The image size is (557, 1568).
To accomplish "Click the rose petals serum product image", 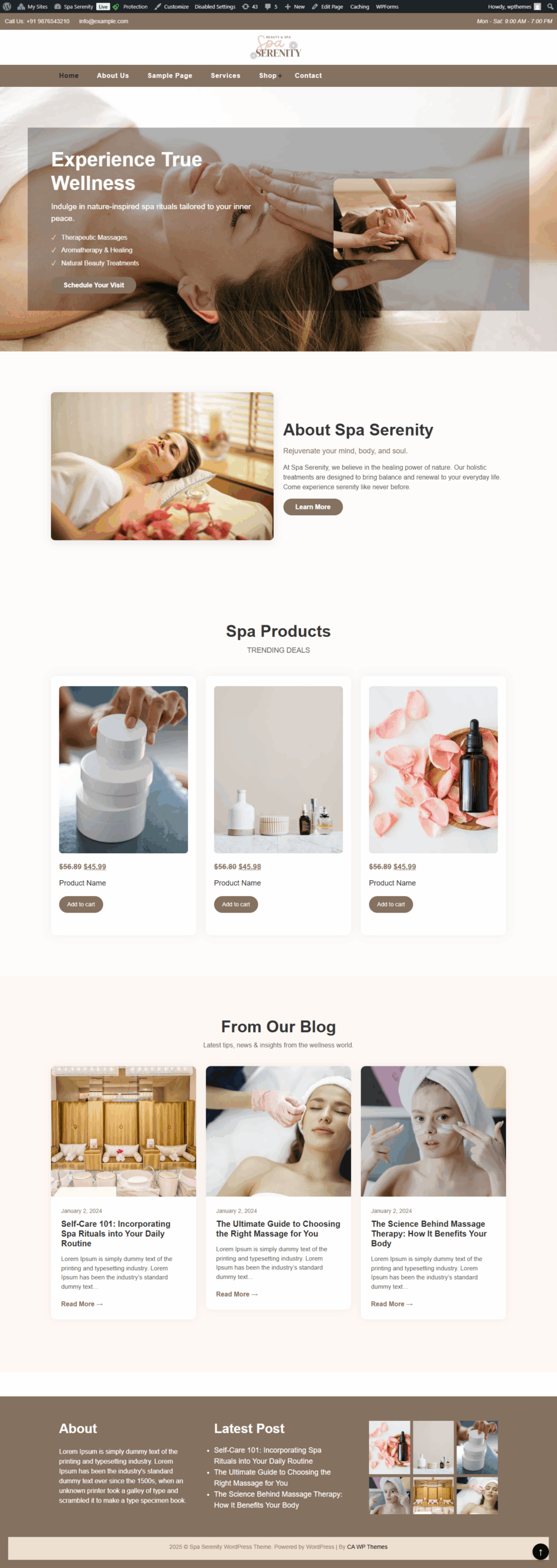I will pyautogui.click(x=433, y=769).
